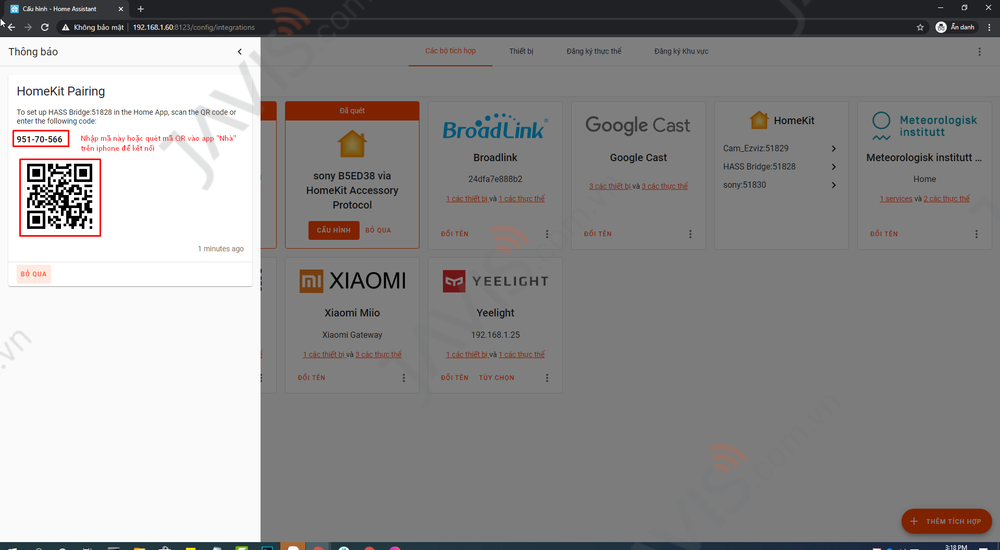Viewport: 1000px width, 550px height.
Task: Open the Đăng ký Khu vực tab
Action: (681, 51)
